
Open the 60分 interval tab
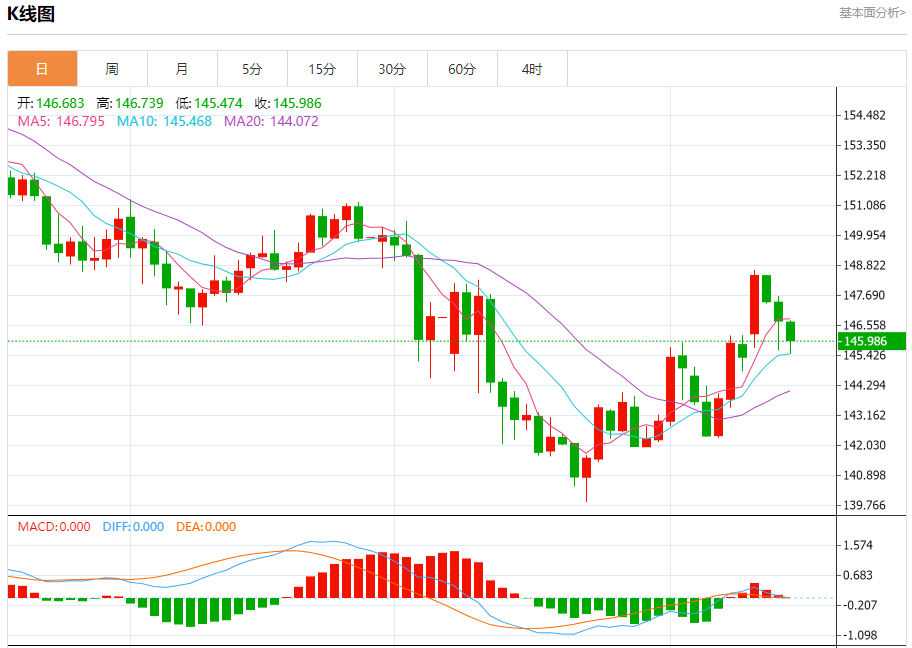tap(462, 69)
